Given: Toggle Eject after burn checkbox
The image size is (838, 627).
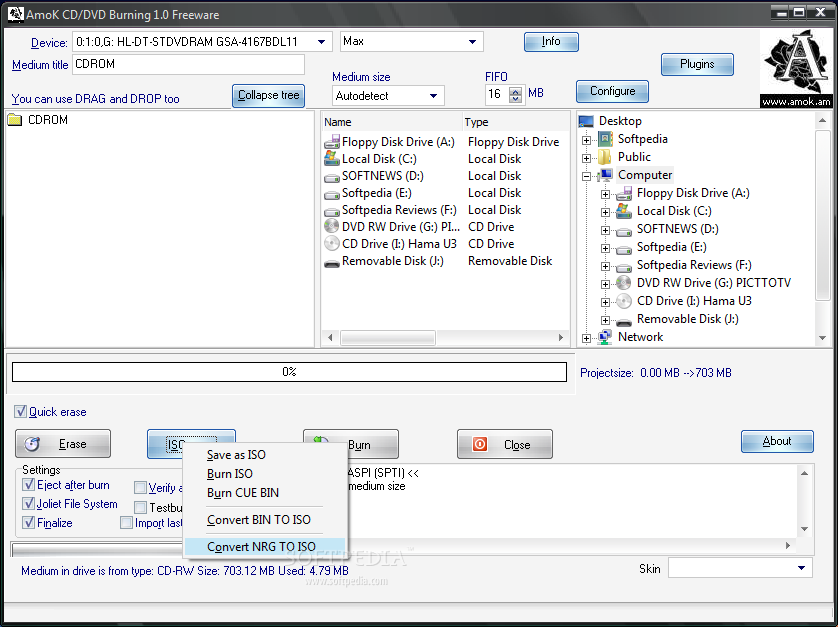Looking at the screenshot, I should click(x=28, y=485).
